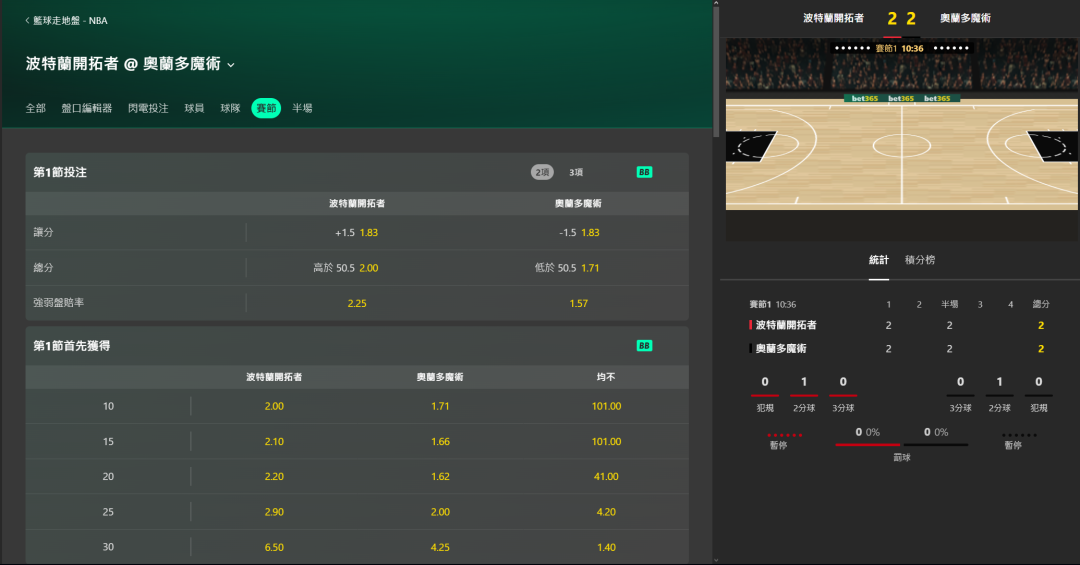Switch to the 球員 tab
This screenshot has width=1080, height=565.
[194, 108]
